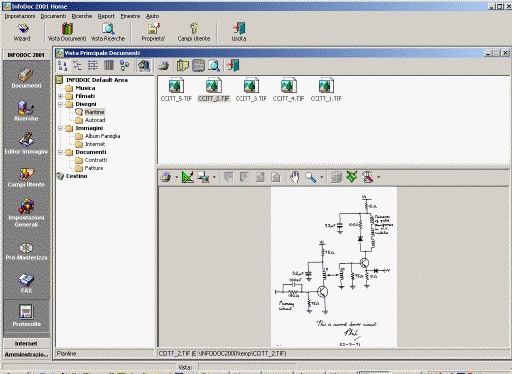Click the Campi Utente key icon
Image resolution: width=512 pixels, height=374 pixels.
click(194, 28)
